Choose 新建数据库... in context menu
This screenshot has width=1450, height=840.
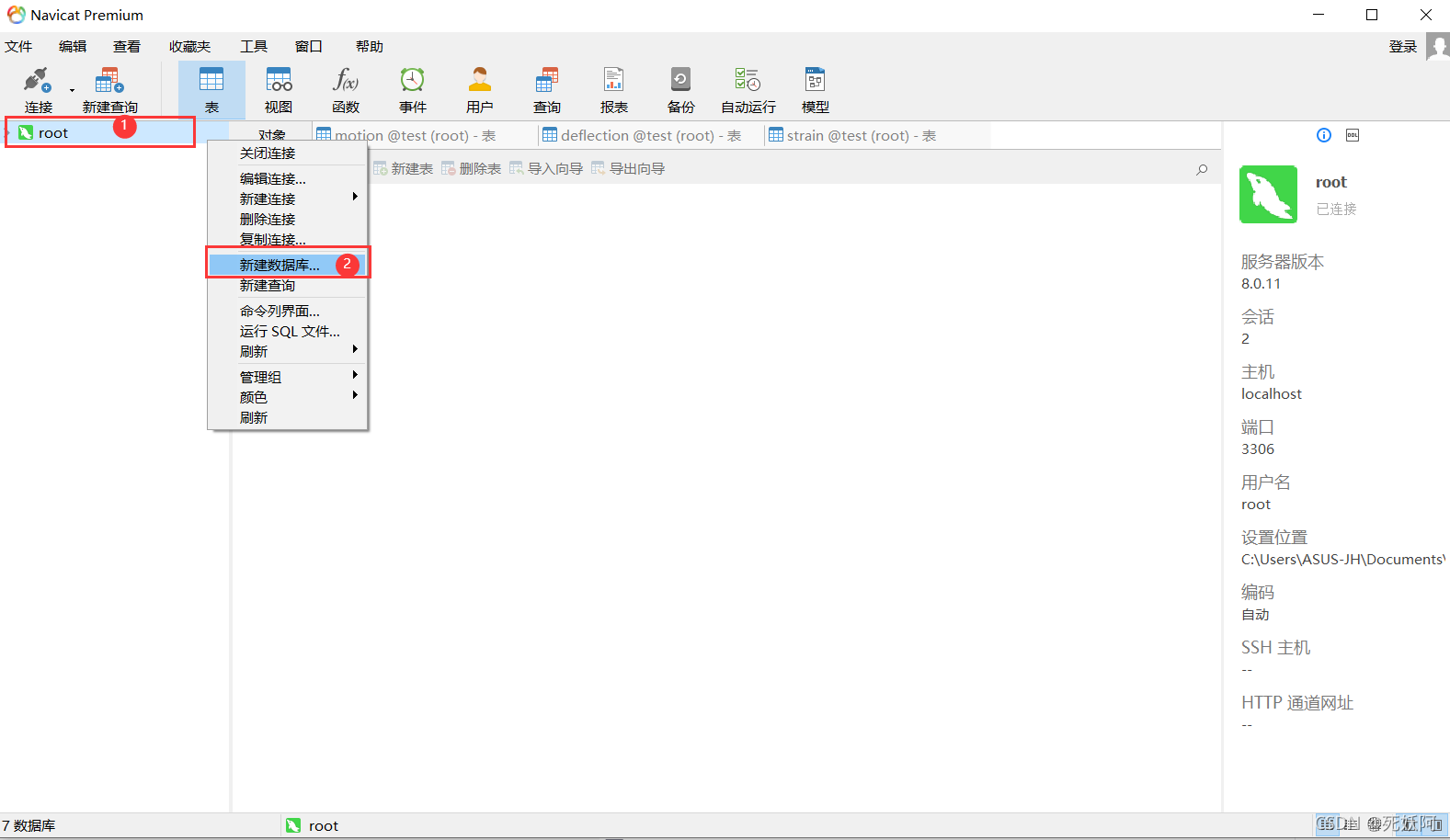click(288, 265)
